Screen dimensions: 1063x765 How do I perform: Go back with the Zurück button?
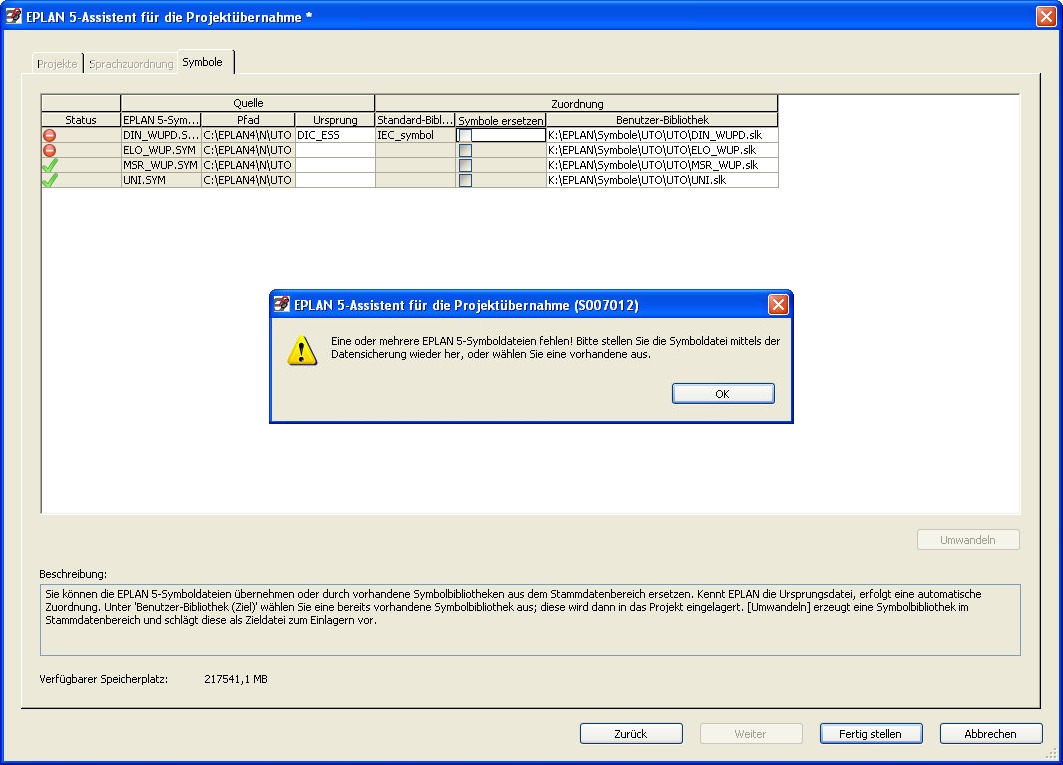pos(630,734)
